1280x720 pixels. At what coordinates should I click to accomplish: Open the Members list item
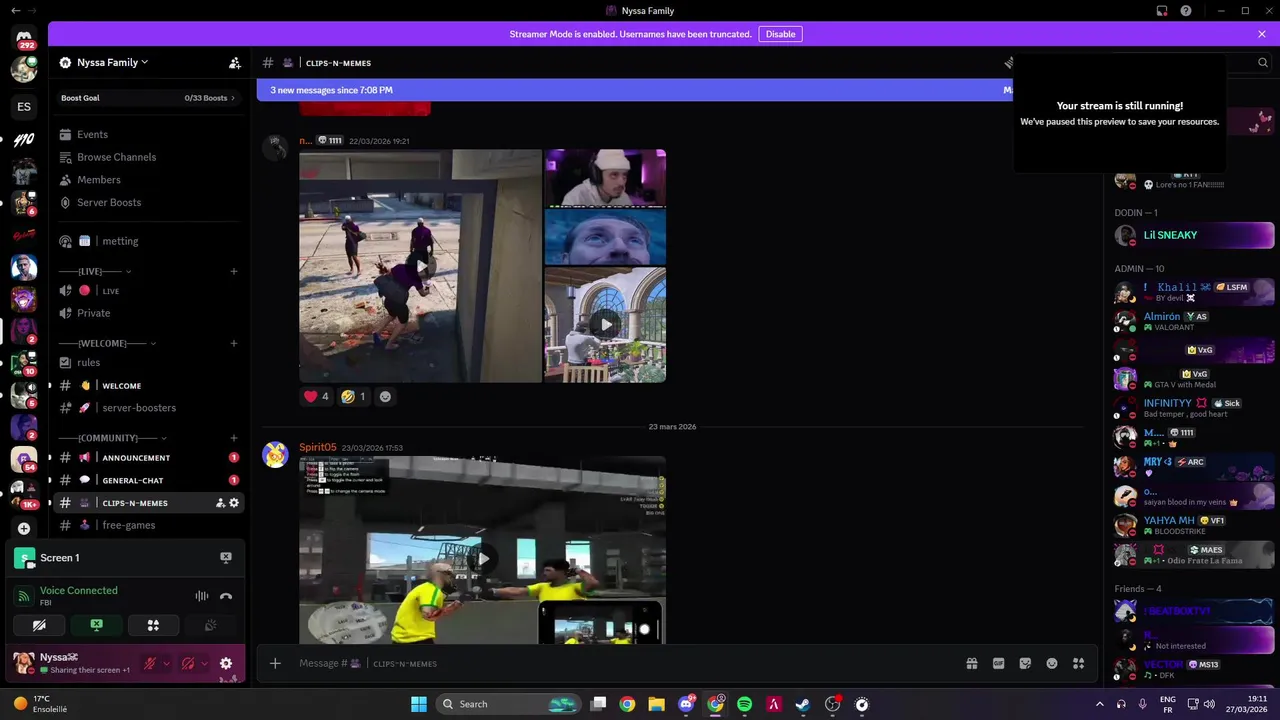(x=148, y=180)
